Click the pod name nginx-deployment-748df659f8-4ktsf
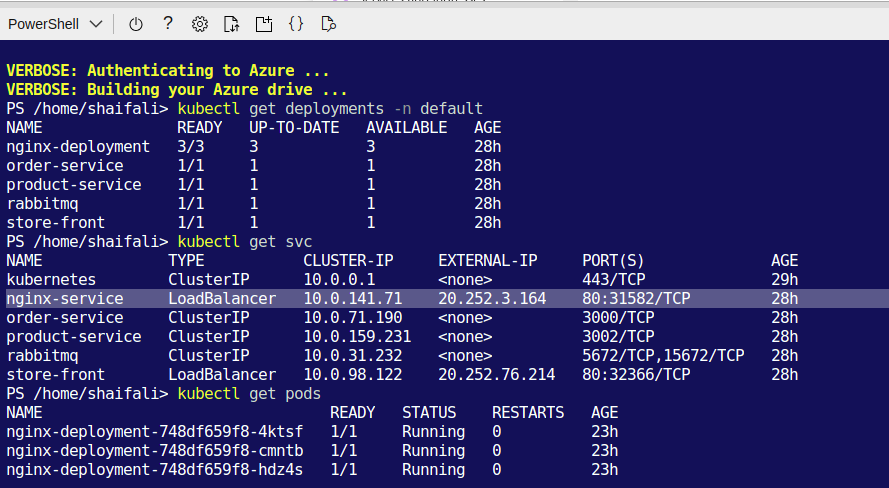The image size is (889, 488). coord(154,431)
